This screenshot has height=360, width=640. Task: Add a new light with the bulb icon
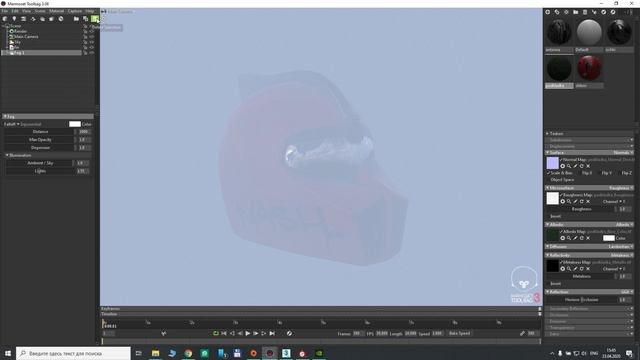pyautogui.click(x=14, y=19)
